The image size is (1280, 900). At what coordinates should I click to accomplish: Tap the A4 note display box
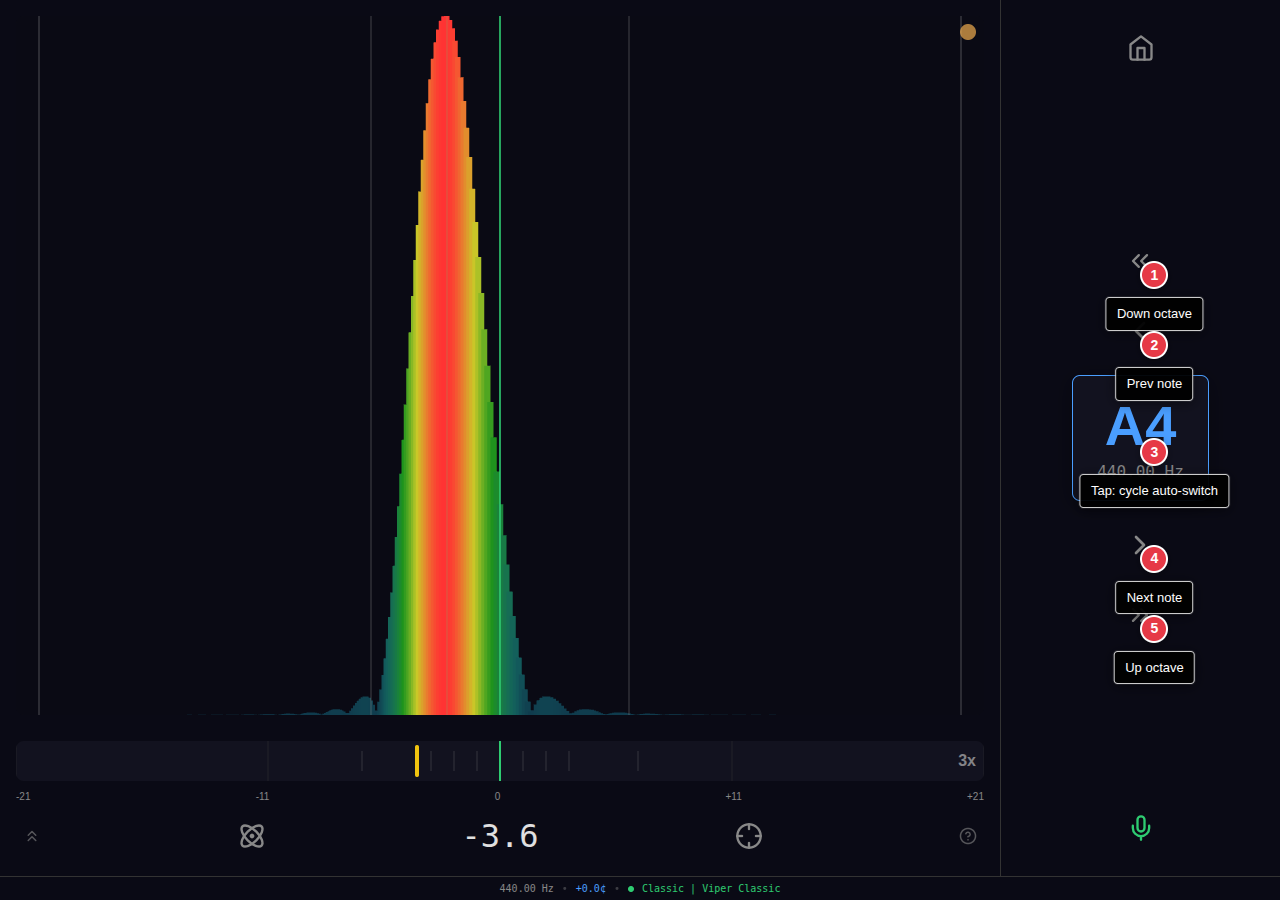pos(1140,418)
